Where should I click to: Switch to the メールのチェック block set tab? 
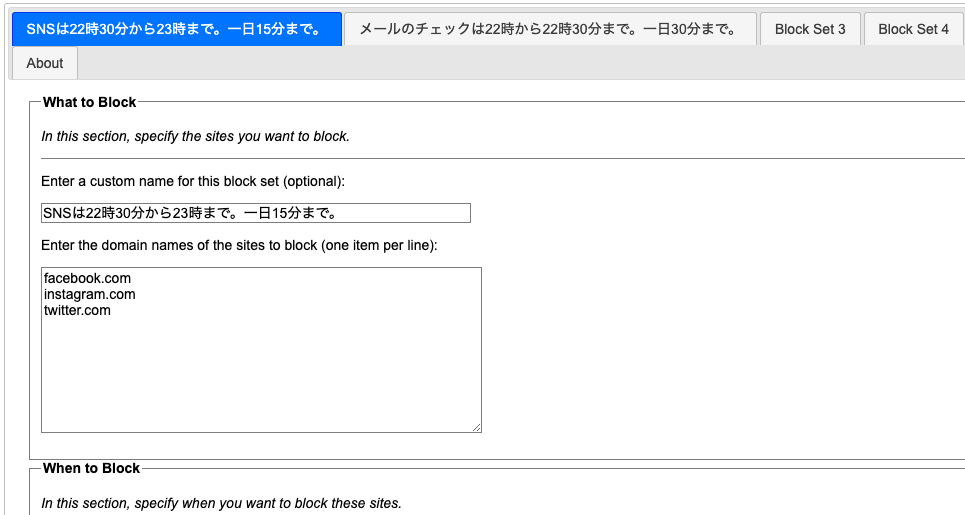(550, 29)
